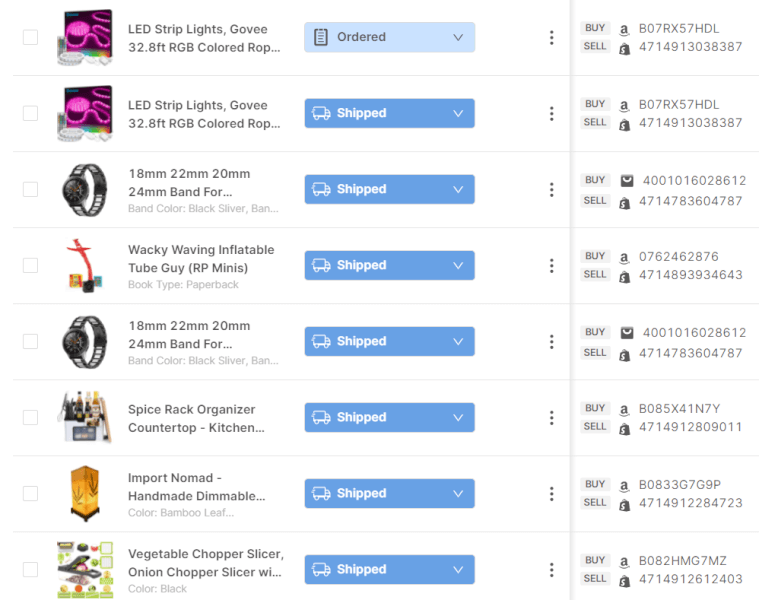Open Spice Rack Organizer Countertop product title
This screenshot has width=759, height=600.
click(x=196, y=418)
